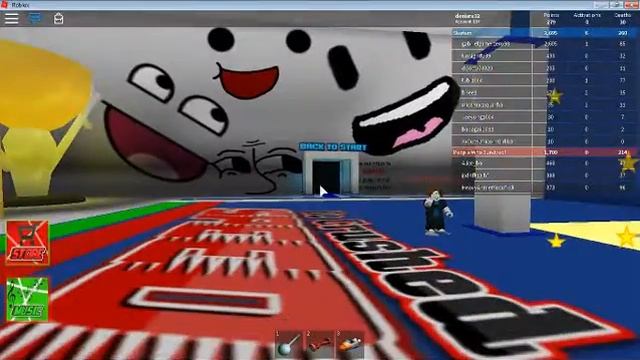This screenshot has height=360, width=640.
Task: Equip hotbar slot 2 red tool
Action: (319, 344)
